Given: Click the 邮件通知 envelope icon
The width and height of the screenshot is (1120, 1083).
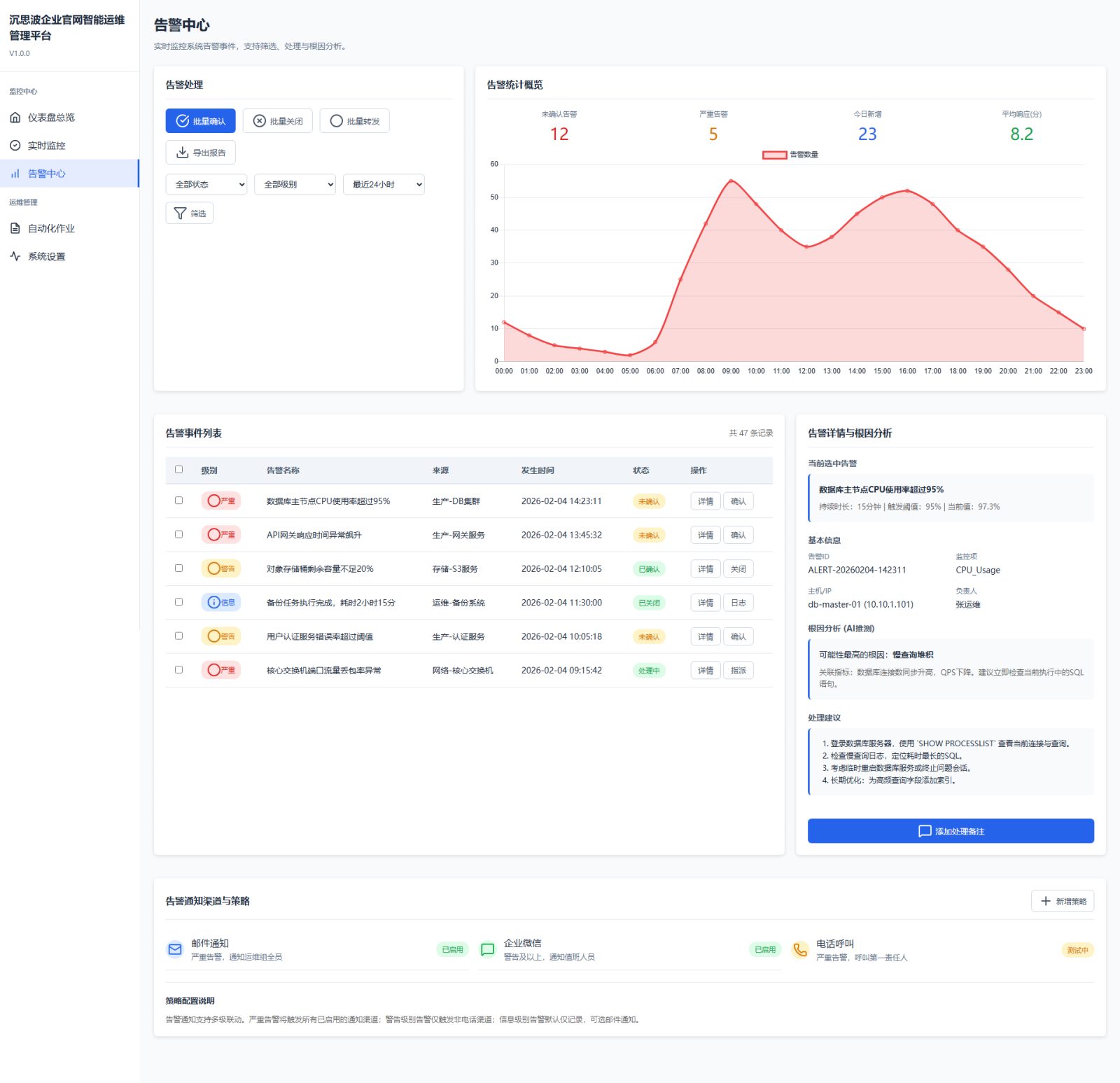Looking at the screenshot, I should [175, 949].
